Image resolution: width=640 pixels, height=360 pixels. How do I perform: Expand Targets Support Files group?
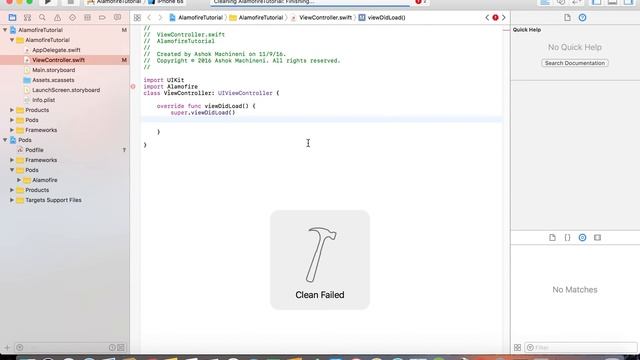coord(12,200)
